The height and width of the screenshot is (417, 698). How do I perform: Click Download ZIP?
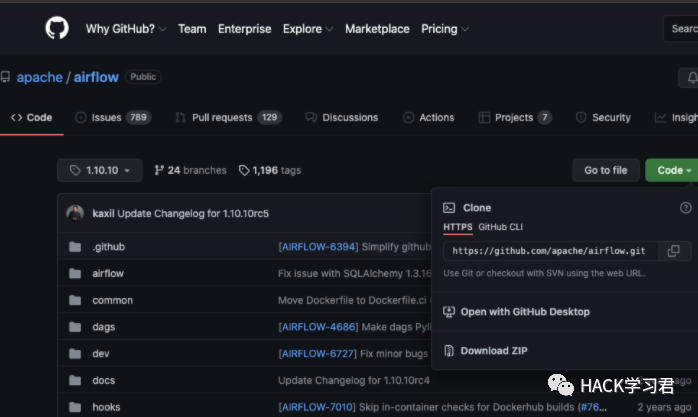coord(486,351)
